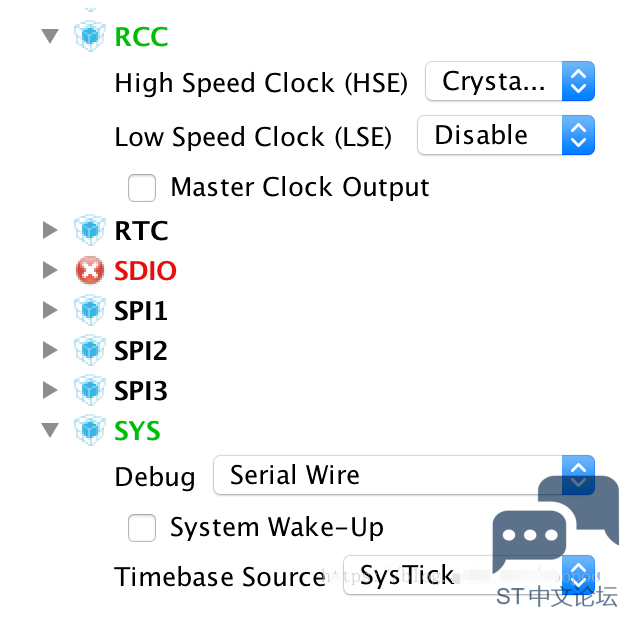Click the red SDIO error icon
630x620 pixels.
click(x=90, y=270)
